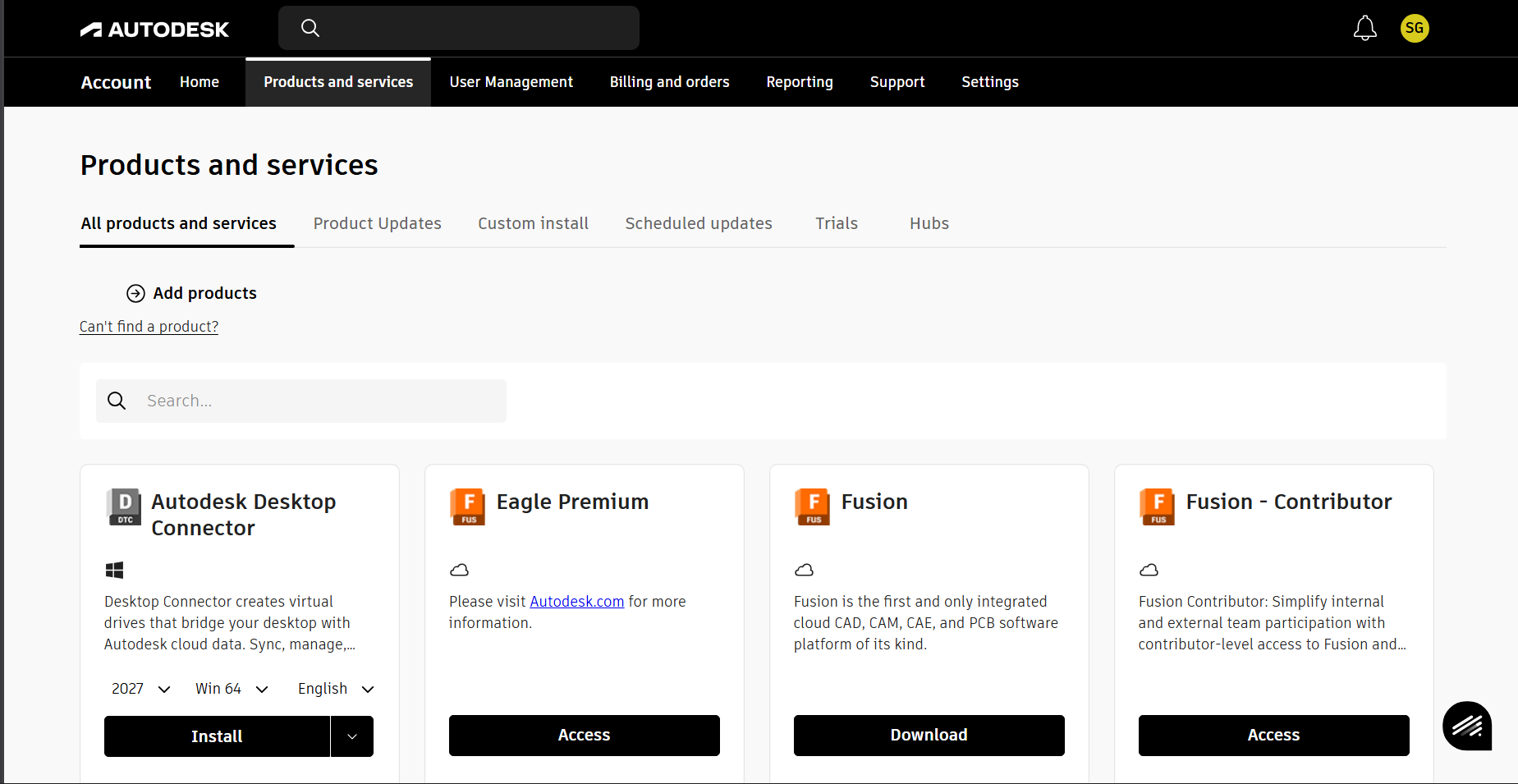Open the notifications bell
1518x784 pixels.
(1364, 28)
